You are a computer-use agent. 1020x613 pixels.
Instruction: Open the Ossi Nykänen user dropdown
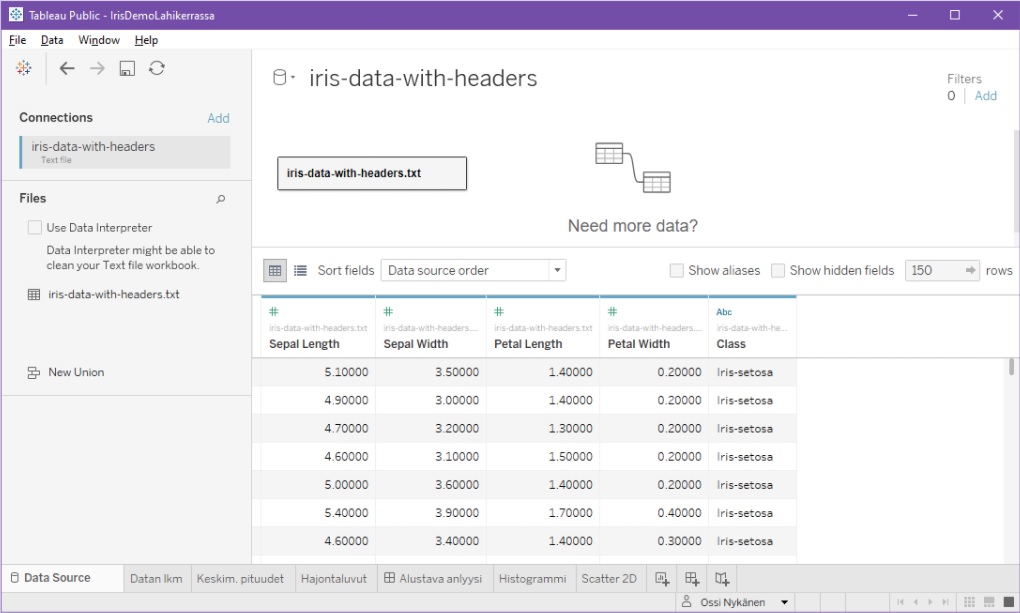click(785, 603)
